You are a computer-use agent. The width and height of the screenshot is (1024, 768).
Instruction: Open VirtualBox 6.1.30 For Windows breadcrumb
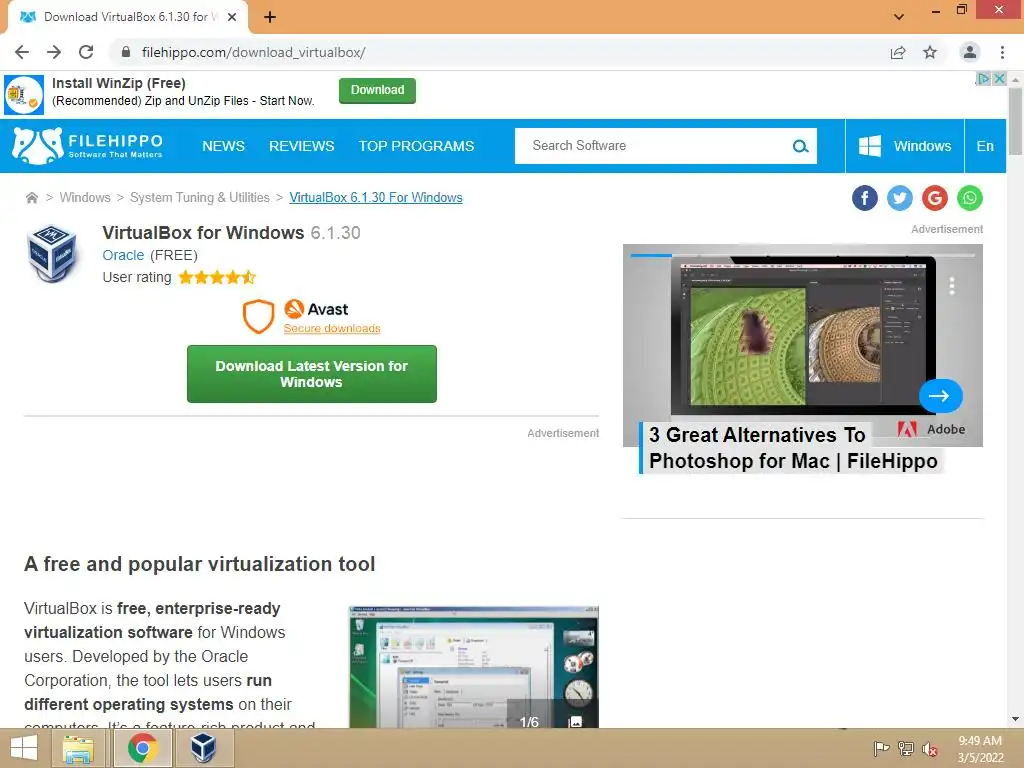click(376, 197)
